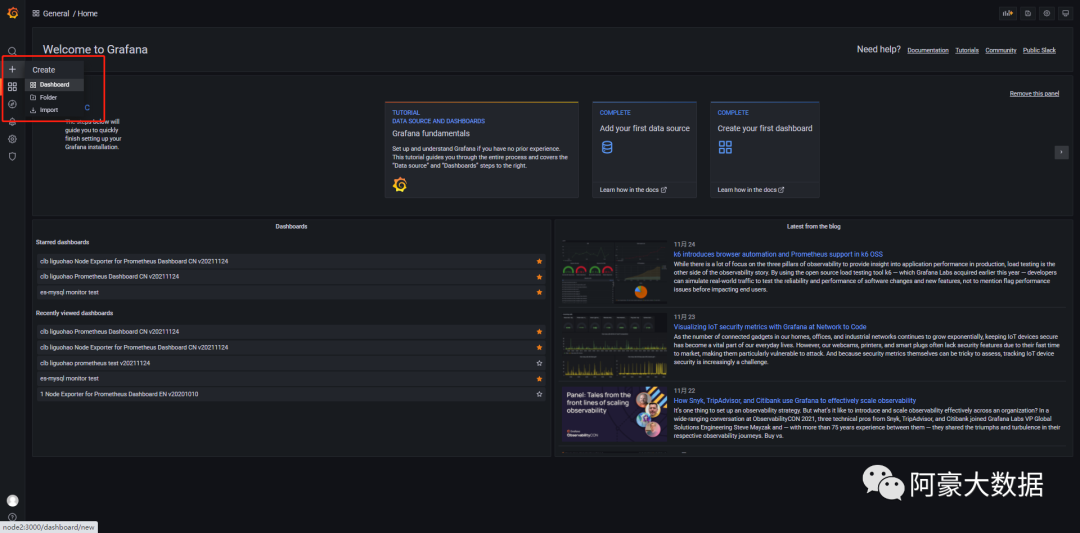Toggle star on recently viewed Prometheus Dashboard CN

tap(539, 332)
